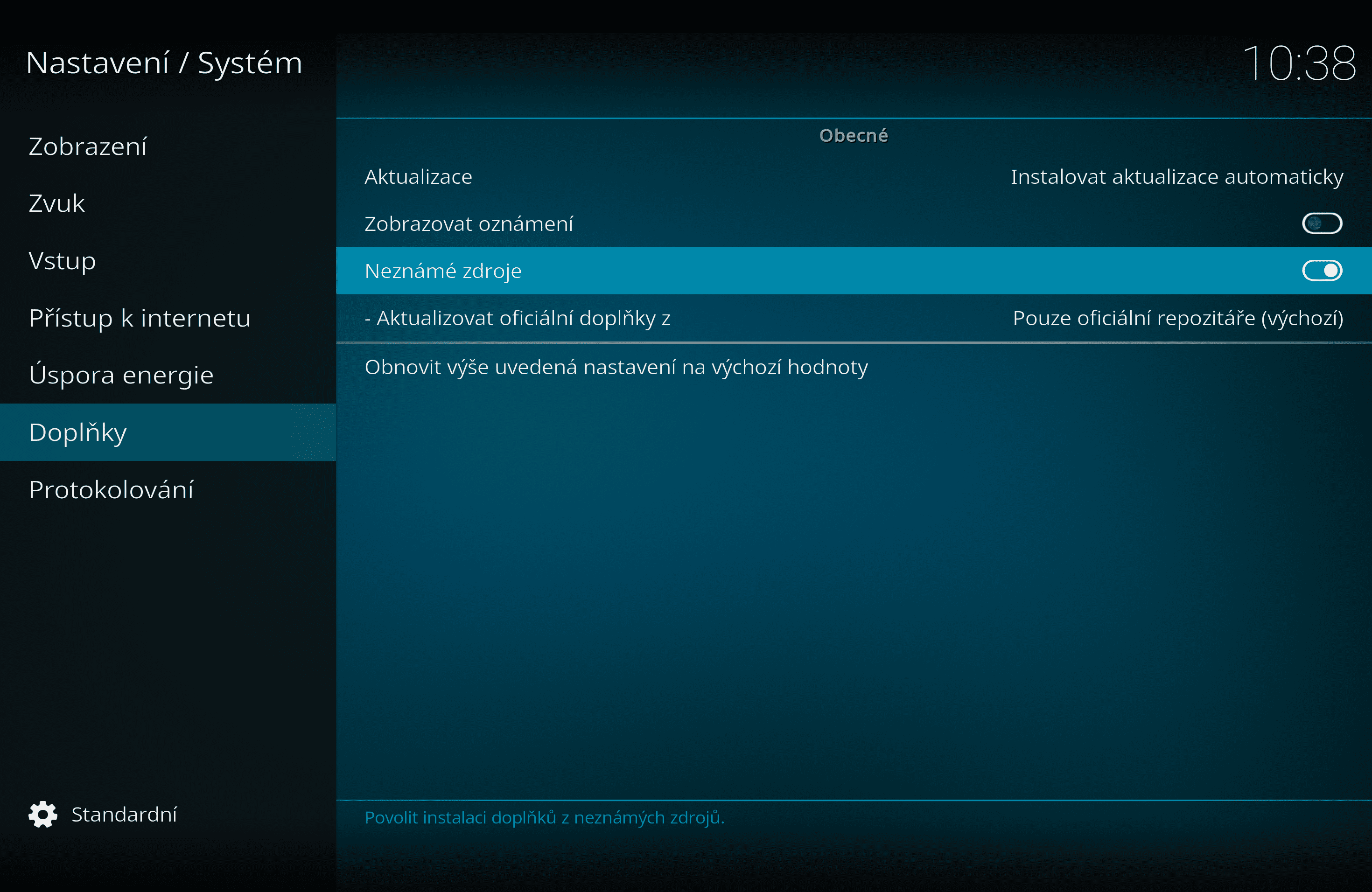Go to Přístup k internetu category
1372x892 pixels.
[168, 318]
